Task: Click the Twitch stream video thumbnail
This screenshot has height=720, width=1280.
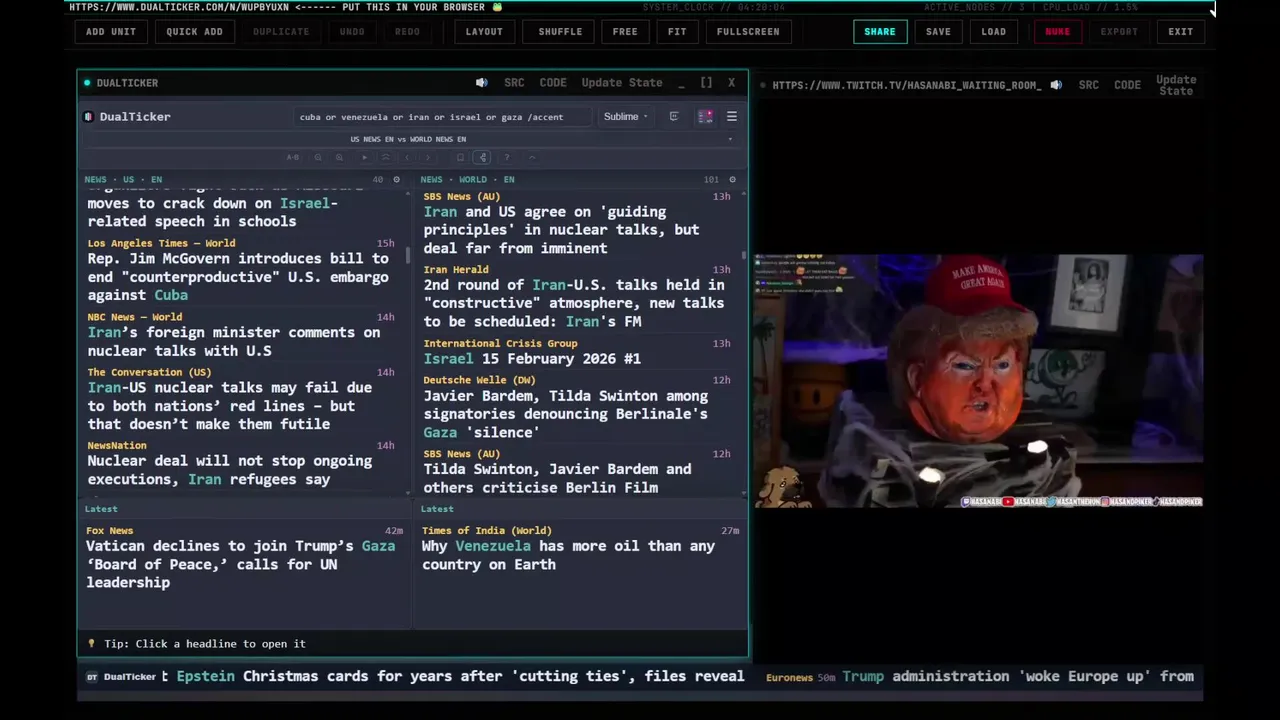Action: (x=978, y=381)
